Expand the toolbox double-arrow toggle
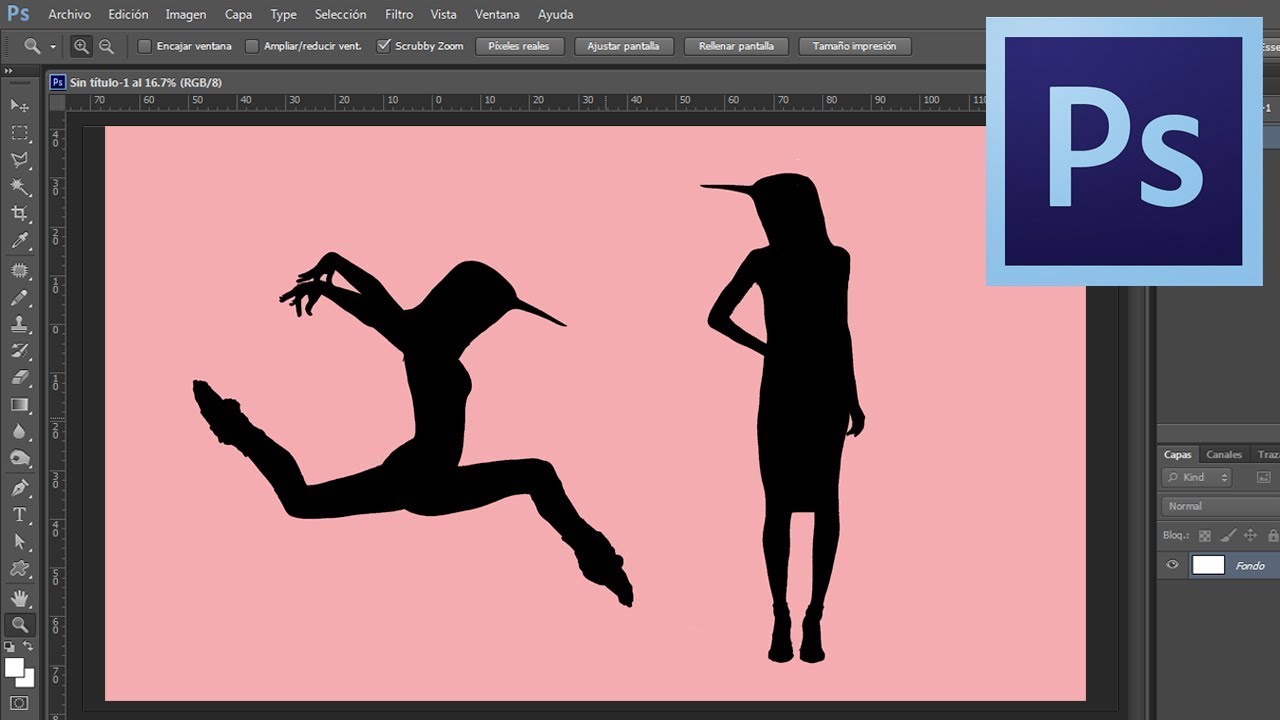Screen dimensions: 1280x720 pyautogui.click(x=8, y=71)
